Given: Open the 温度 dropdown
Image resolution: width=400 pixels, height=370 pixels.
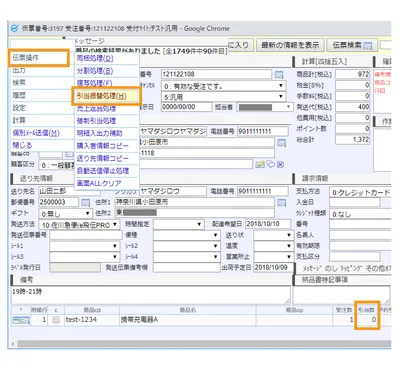Looking at the screenshot, I should [x=273, y=246].
